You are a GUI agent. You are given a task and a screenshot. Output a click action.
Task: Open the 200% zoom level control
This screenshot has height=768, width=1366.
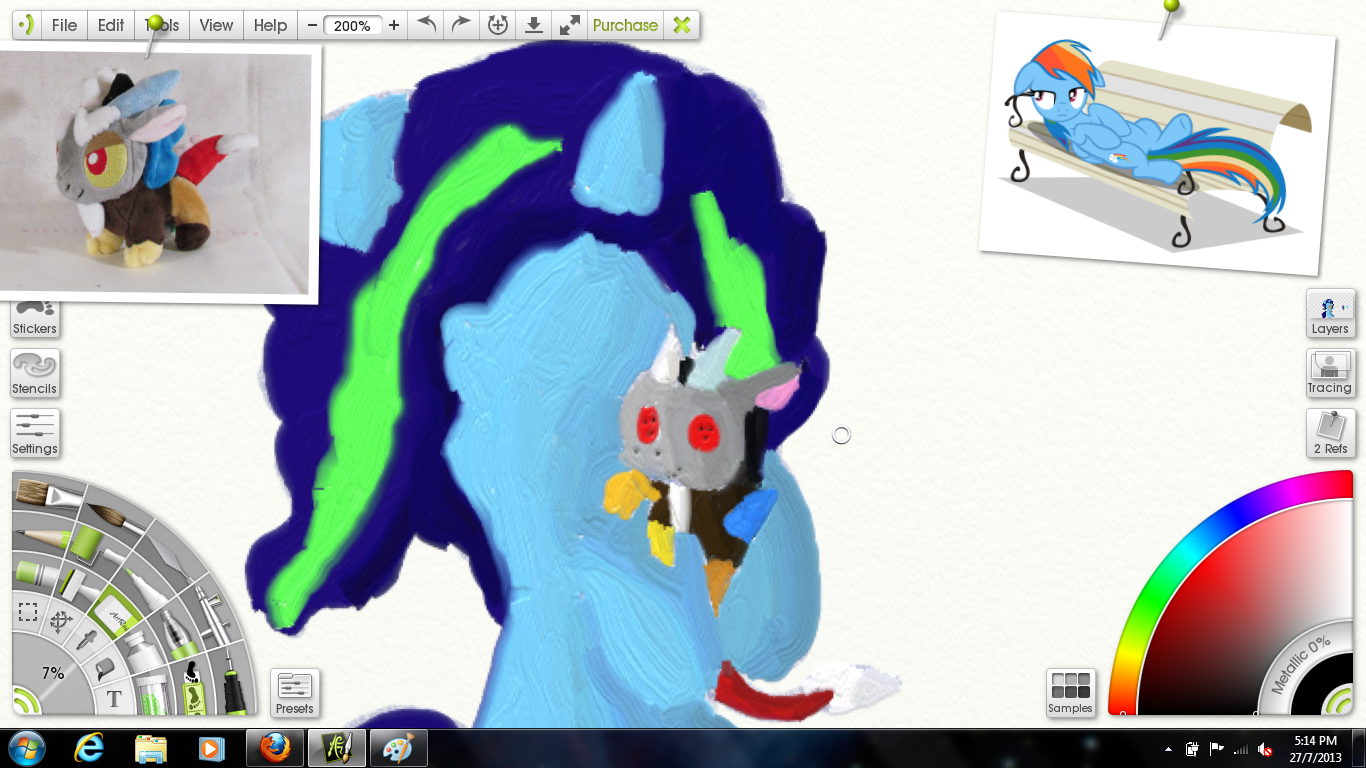(353, 26)
